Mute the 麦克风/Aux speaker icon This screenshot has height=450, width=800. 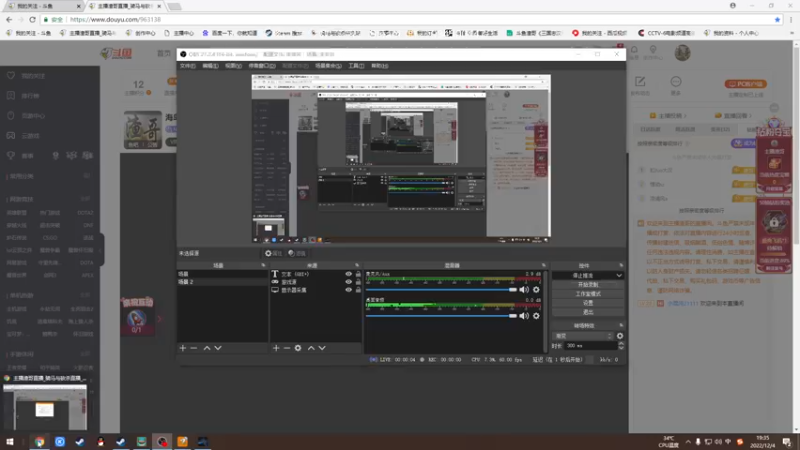[524, 290]
